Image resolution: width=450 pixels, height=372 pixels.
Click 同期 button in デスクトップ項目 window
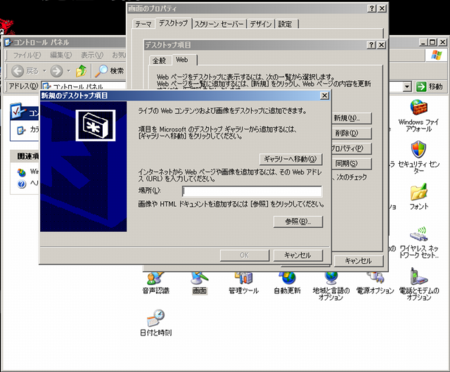coord(351,164)
